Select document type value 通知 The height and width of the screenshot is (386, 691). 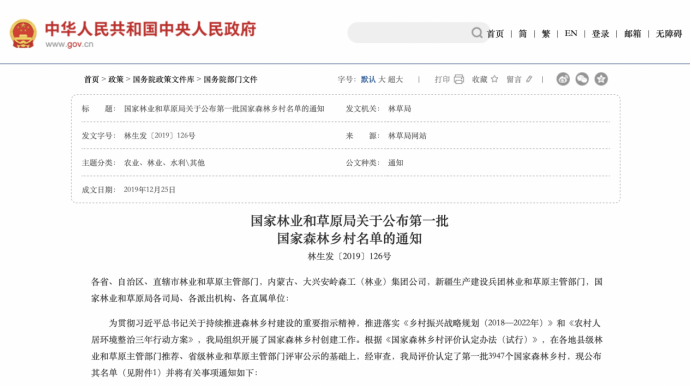coord(396,163)
